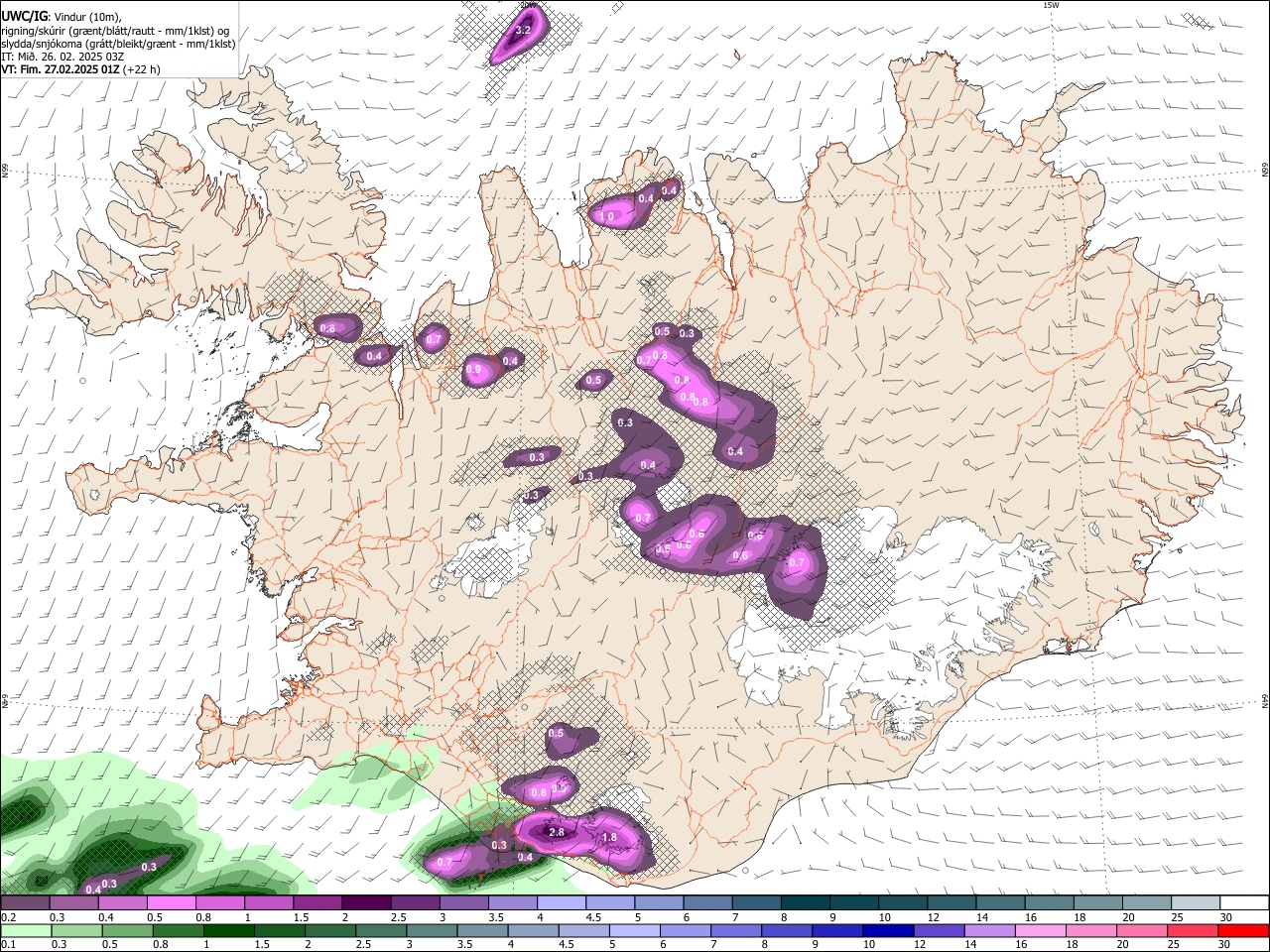Select the 'VT: Fim. 27.02.2025 01Z (+22 h)' line

80,69
